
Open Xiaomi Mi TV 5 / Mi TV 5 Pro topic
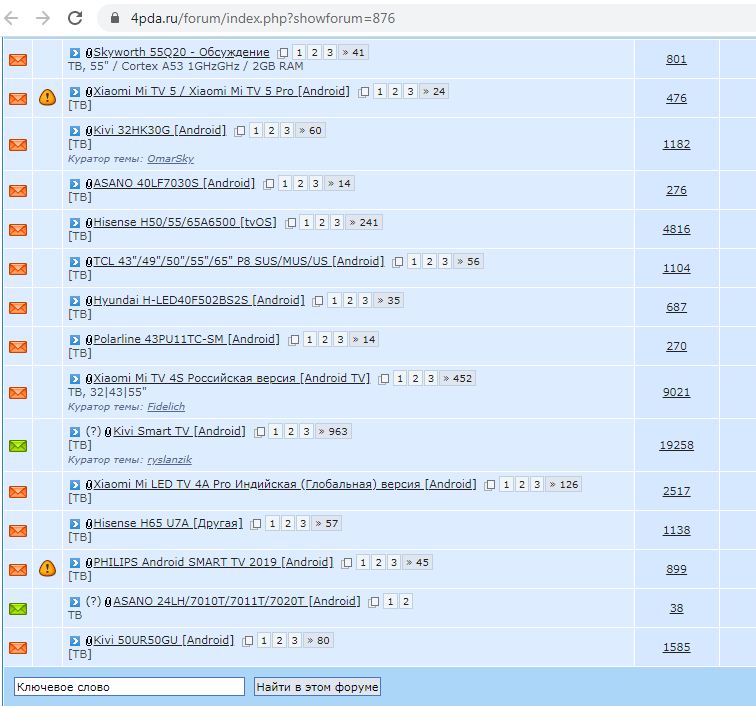221,91
